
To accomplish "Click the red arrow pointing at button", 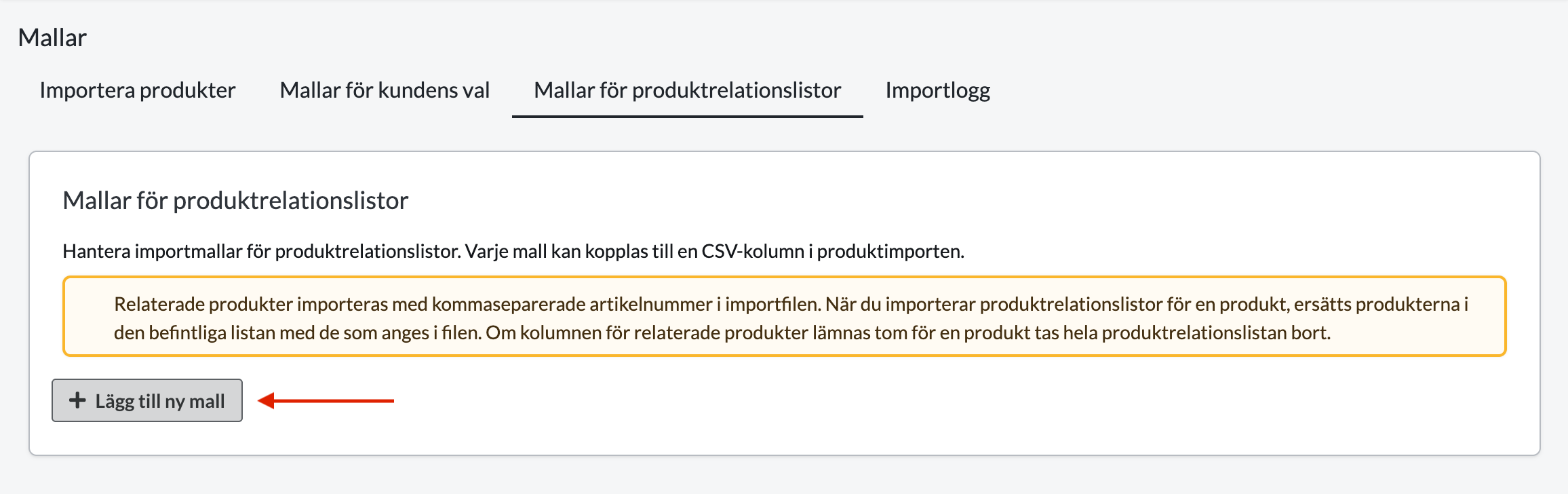I will pos(327,401).
